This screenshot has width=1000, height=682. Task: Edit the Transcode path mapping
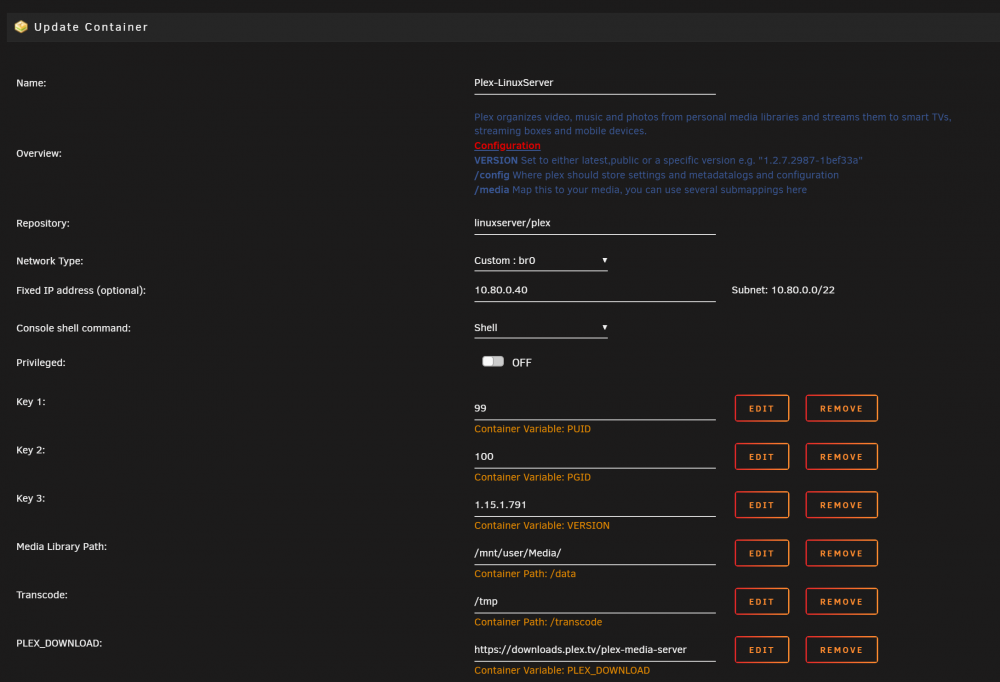click(761, 602)
